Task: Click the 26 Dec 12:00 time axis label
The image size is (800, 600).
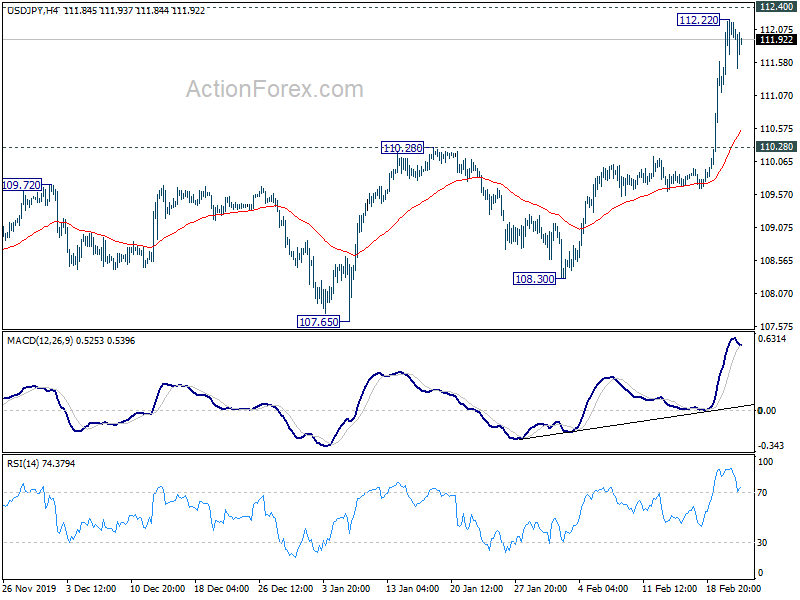Action: 285,588
